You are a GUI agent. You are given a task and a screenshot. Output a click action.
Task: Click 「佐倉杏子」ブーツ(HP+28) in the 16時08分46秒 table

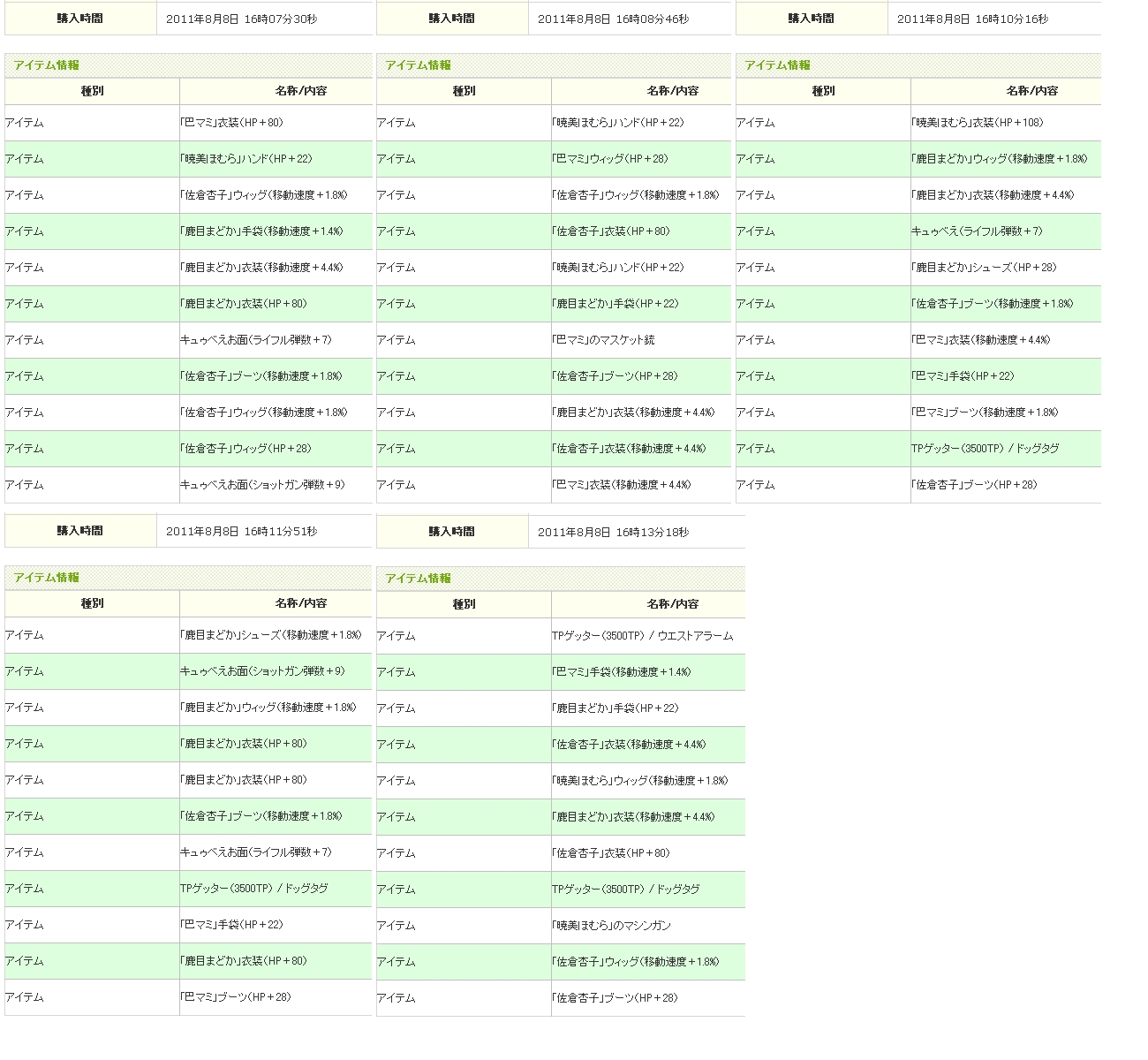pos(615,376)
